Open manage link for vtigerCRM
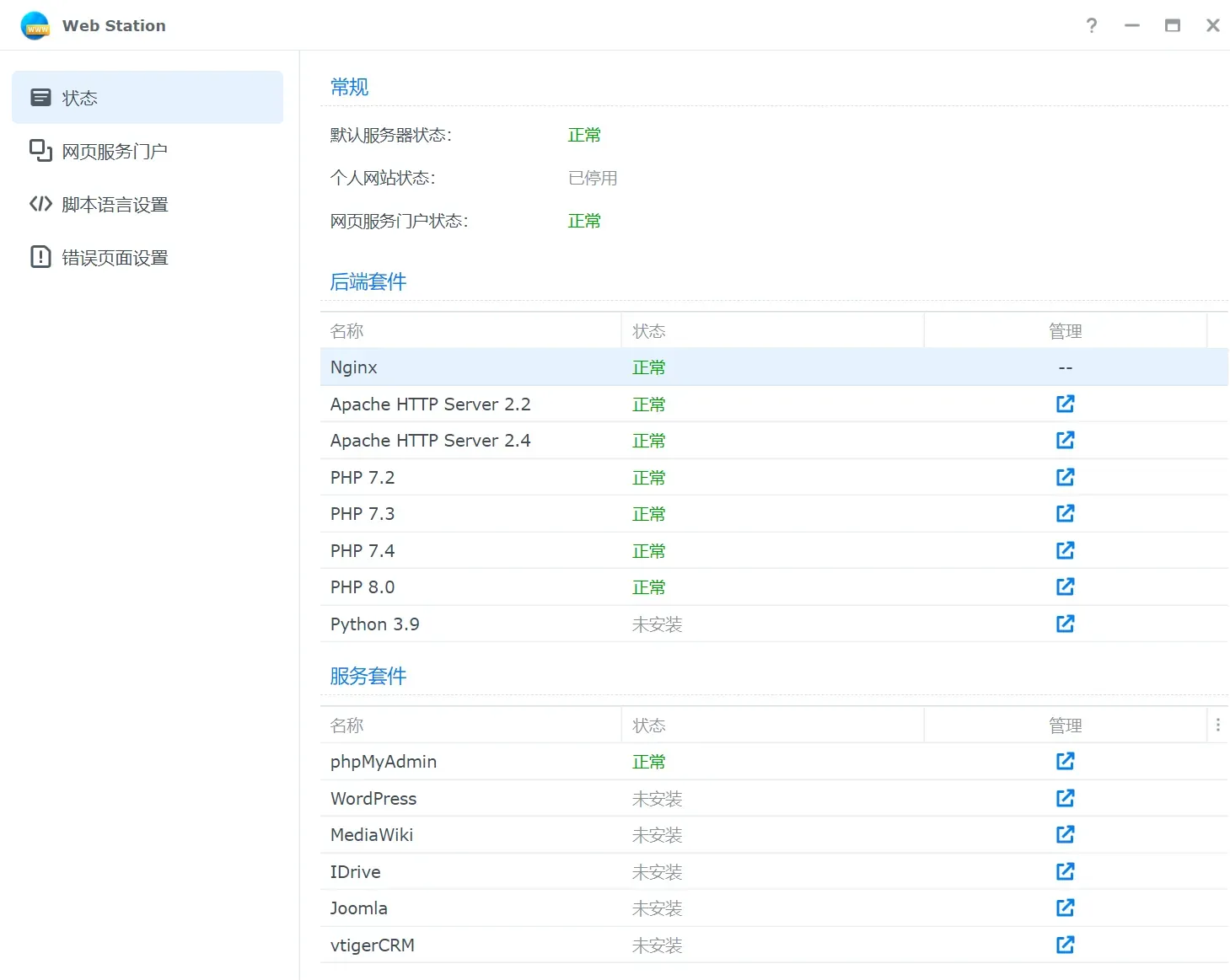 tap(1065, 945)
